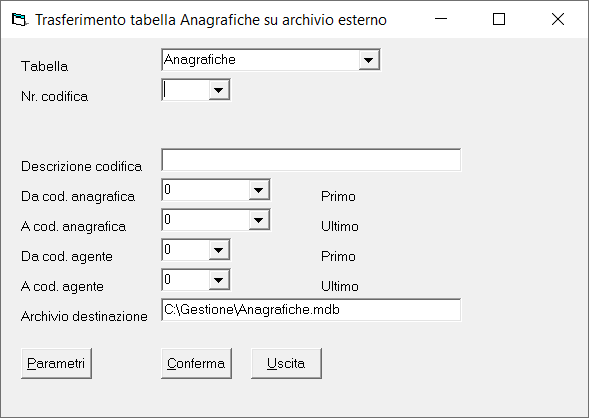The image size is (589, 418).
Task: Open Da cod. anagrafica dropdown list
Action: tap(258, 190)
